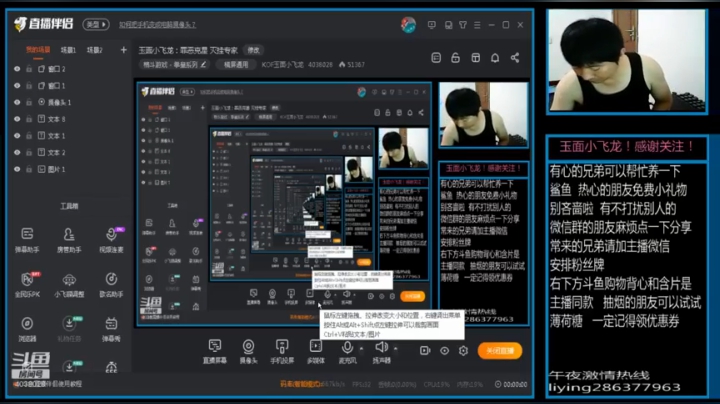
Task: Toggle visibility of the 文本 8 layer
Action: pos(17,119)
